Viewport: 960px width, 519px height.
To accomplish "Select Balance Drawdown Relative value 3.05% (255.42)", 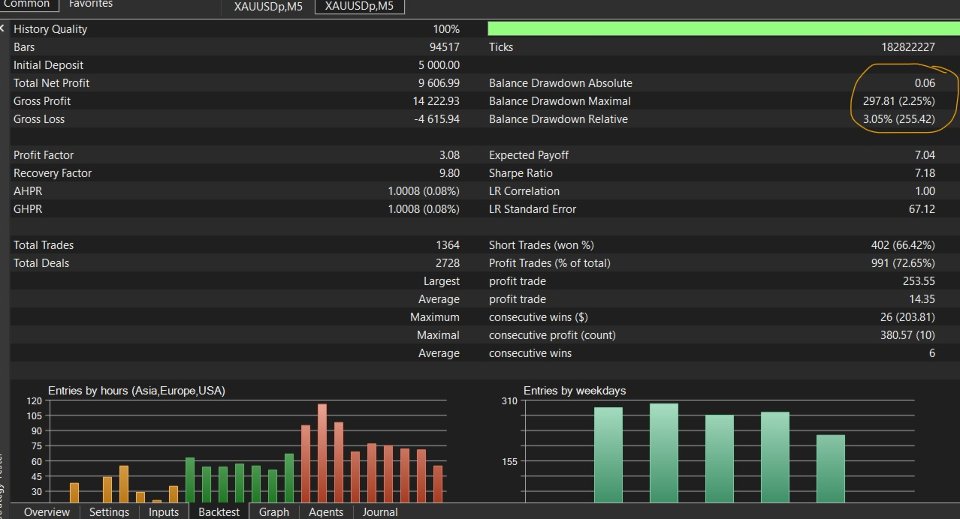I will 899,119.
